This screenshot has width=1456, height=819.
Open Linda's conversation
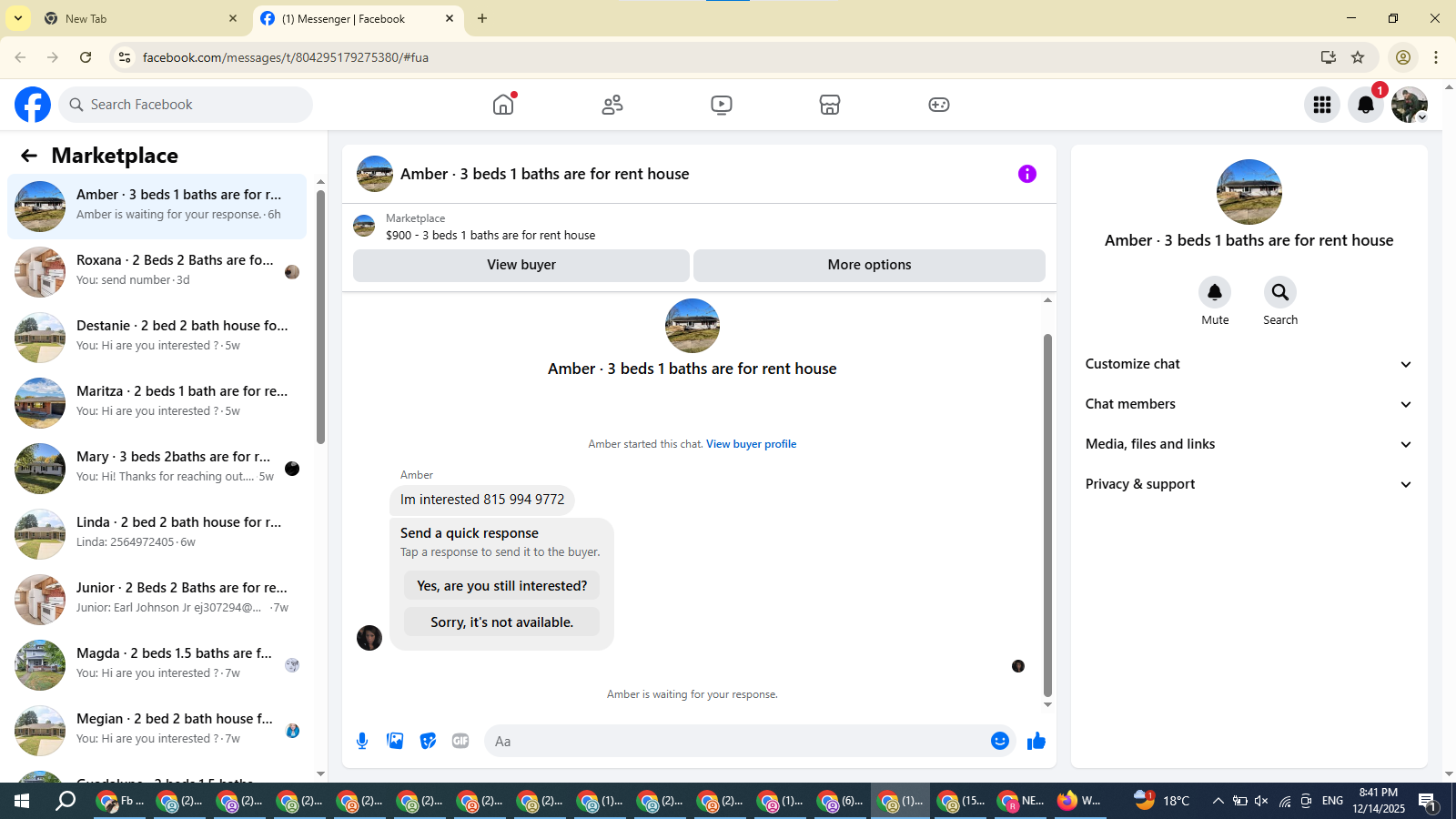point(157,534)
